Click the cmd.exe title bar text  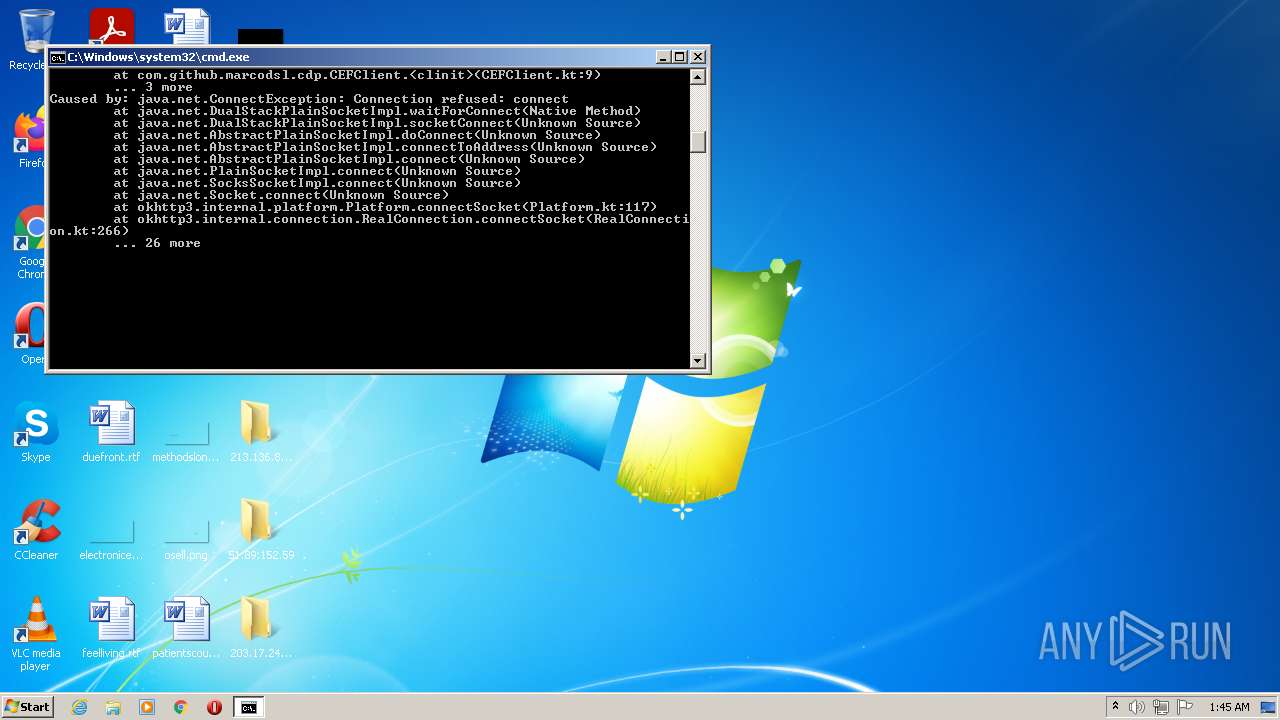(159, 57)
